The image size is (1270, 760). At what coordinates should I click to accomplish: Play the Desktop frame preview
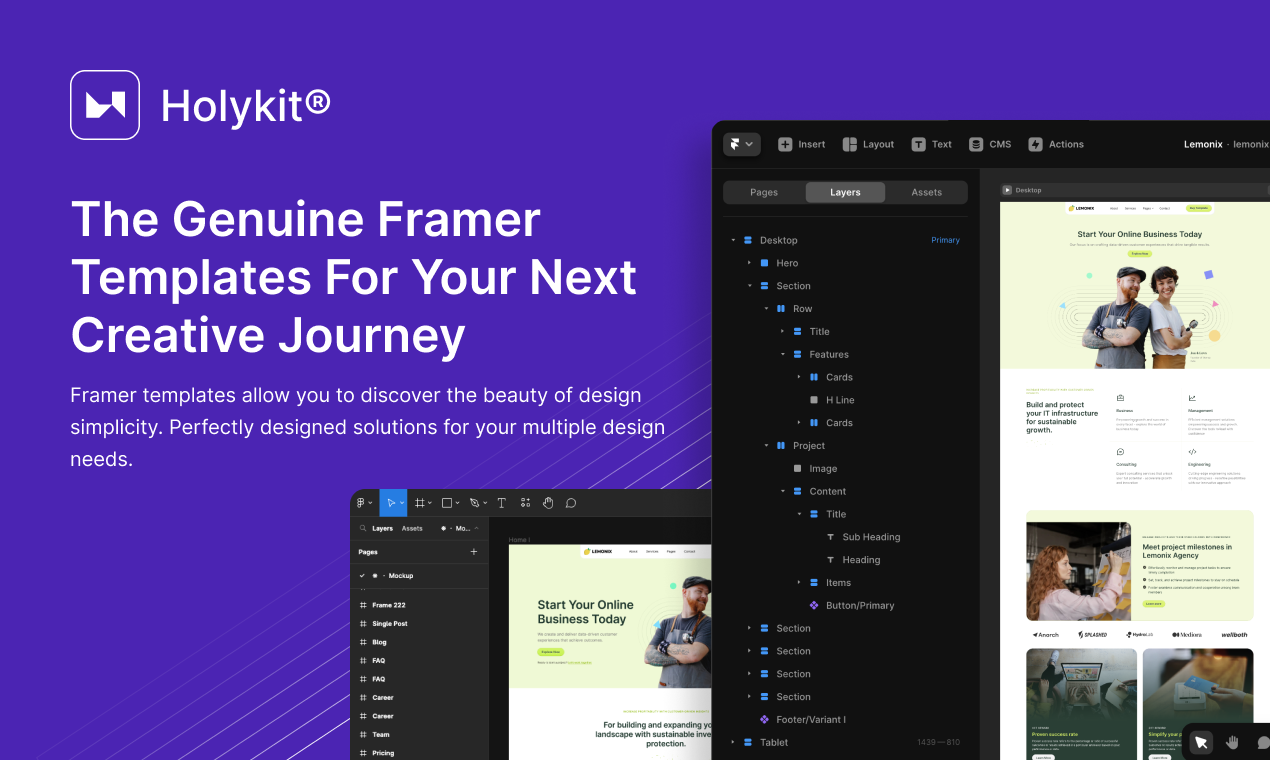[1007, 190]
